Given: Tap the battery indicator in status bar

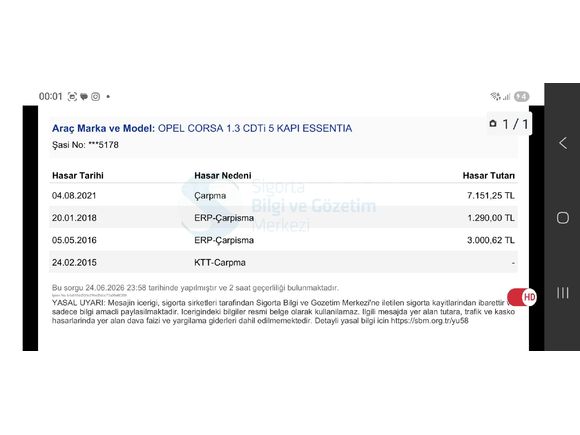Looking at the screenshot, I should coord(522,97).
